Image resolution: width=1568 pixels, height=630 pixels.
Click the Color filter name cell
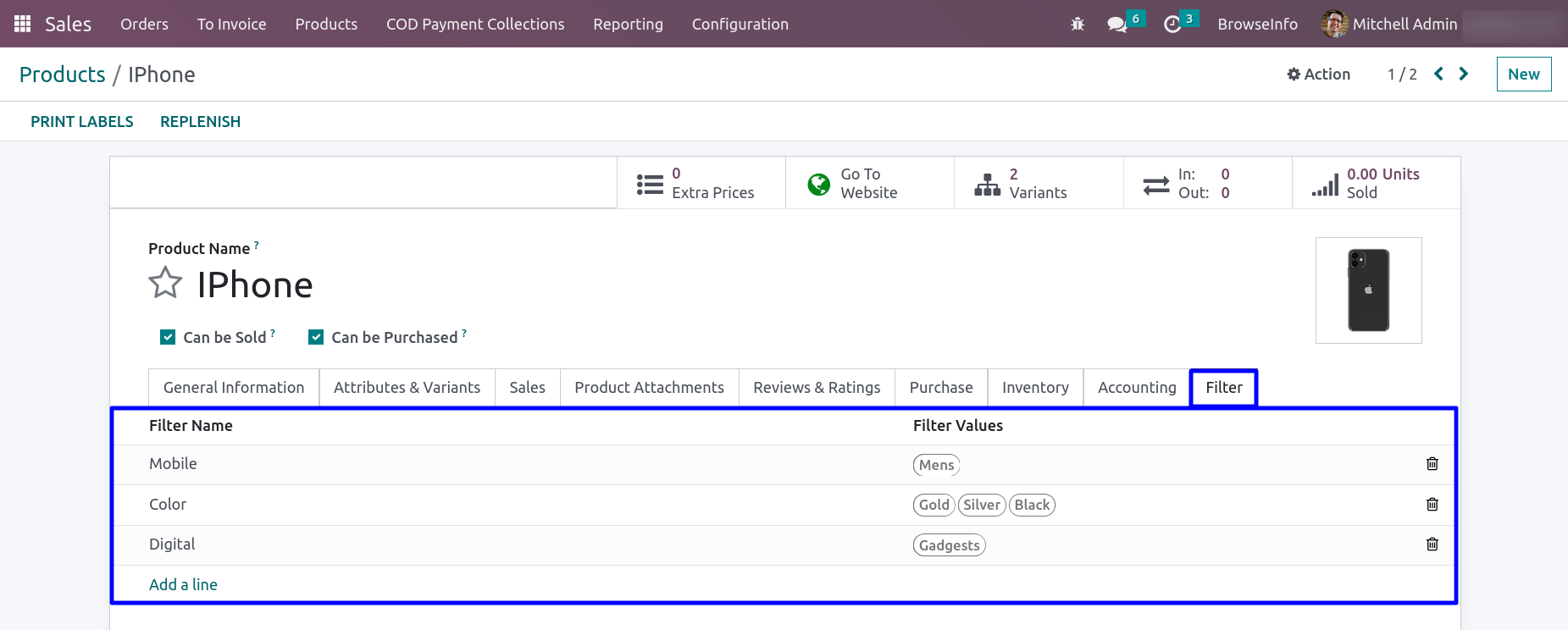click(x=168, y=504)
